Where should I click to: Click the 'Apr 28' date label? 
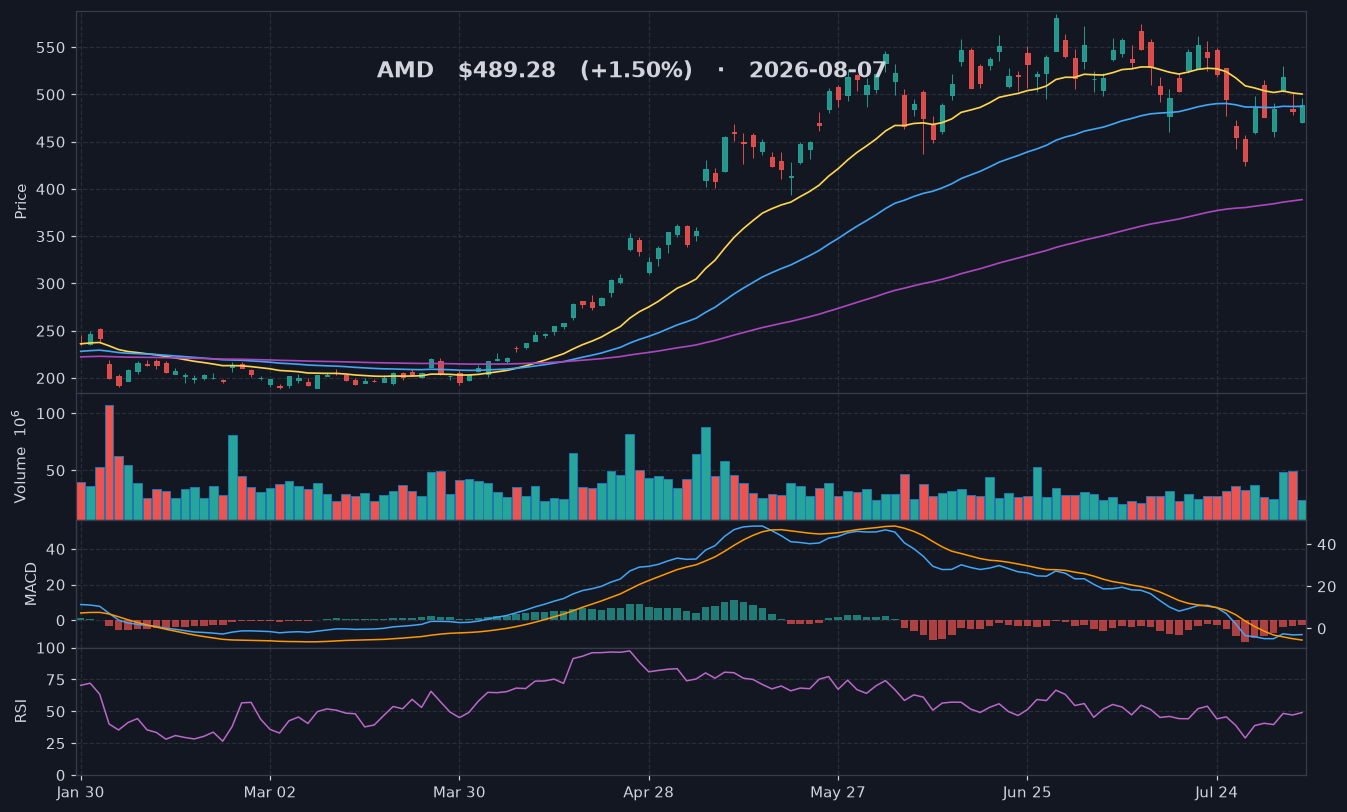[x=648, y=794]
